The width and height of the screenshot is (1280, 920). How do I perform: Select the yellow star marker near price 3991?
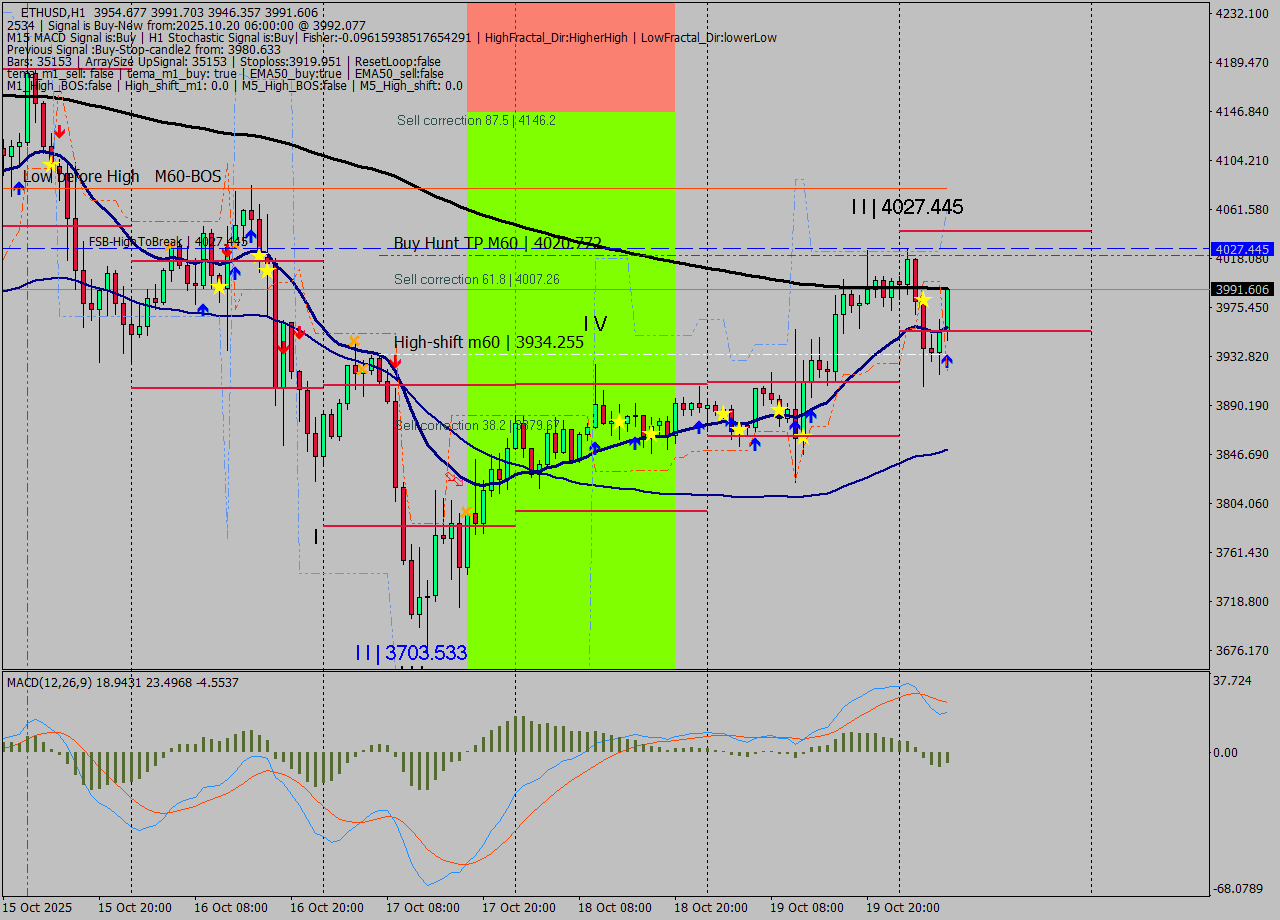coord(923,300)
